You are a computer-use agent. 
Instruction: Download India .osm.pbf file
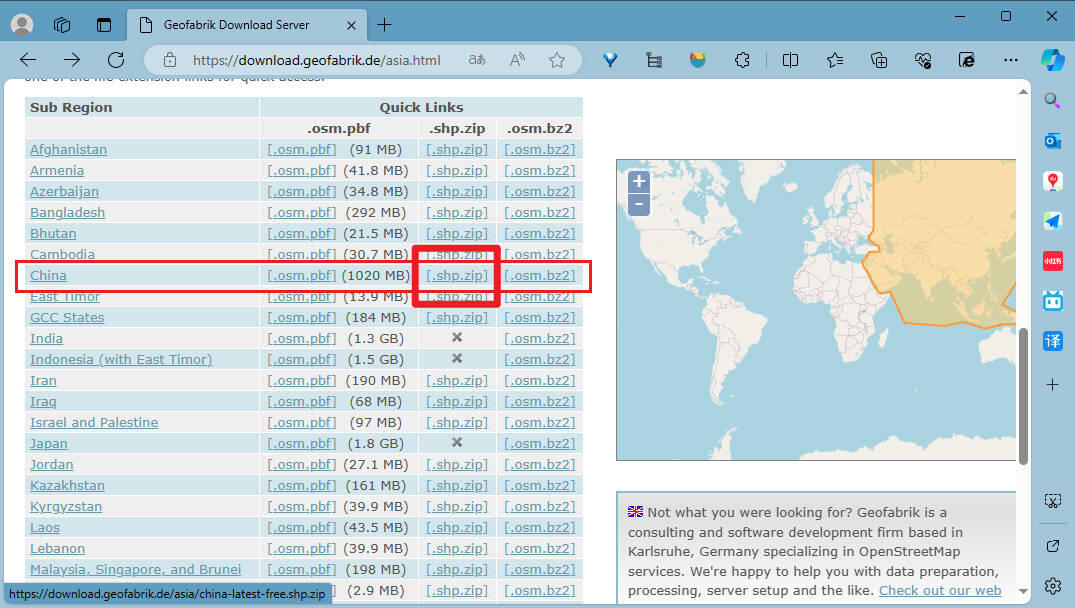pyautogui.click(x=302, y=339)
